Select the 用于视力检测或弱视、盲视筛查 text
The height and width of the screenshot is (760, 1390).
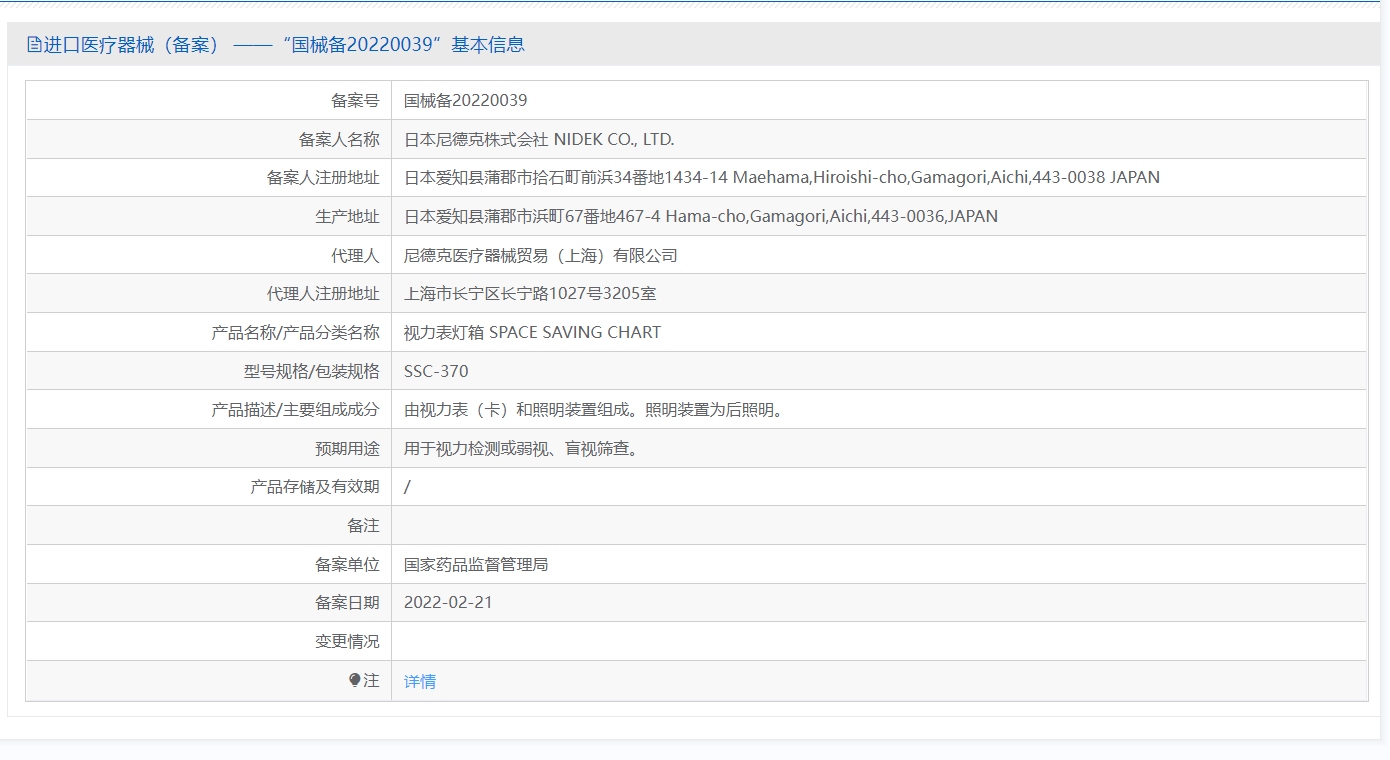521,448
